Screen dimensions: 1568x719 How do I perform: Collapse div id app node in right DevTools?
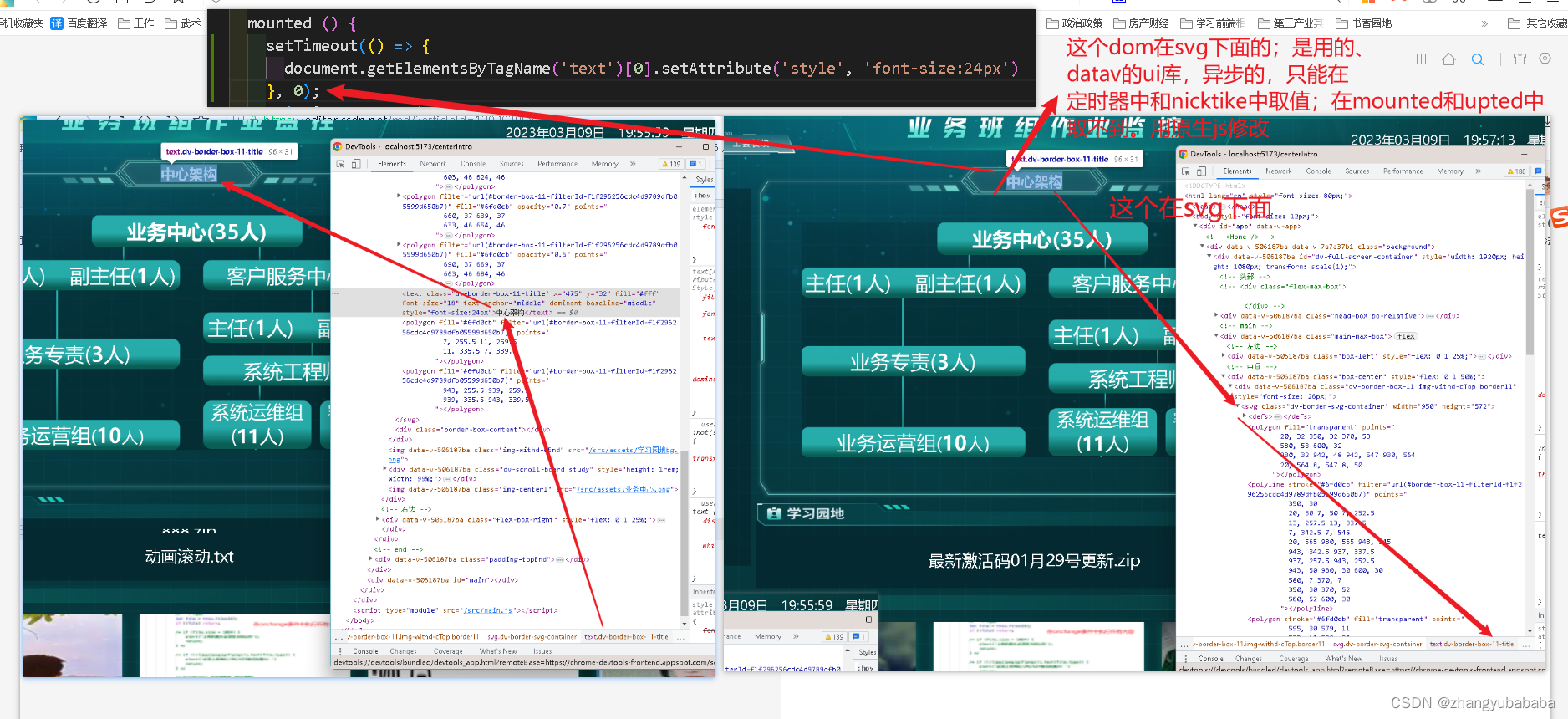coord(1195,226)
